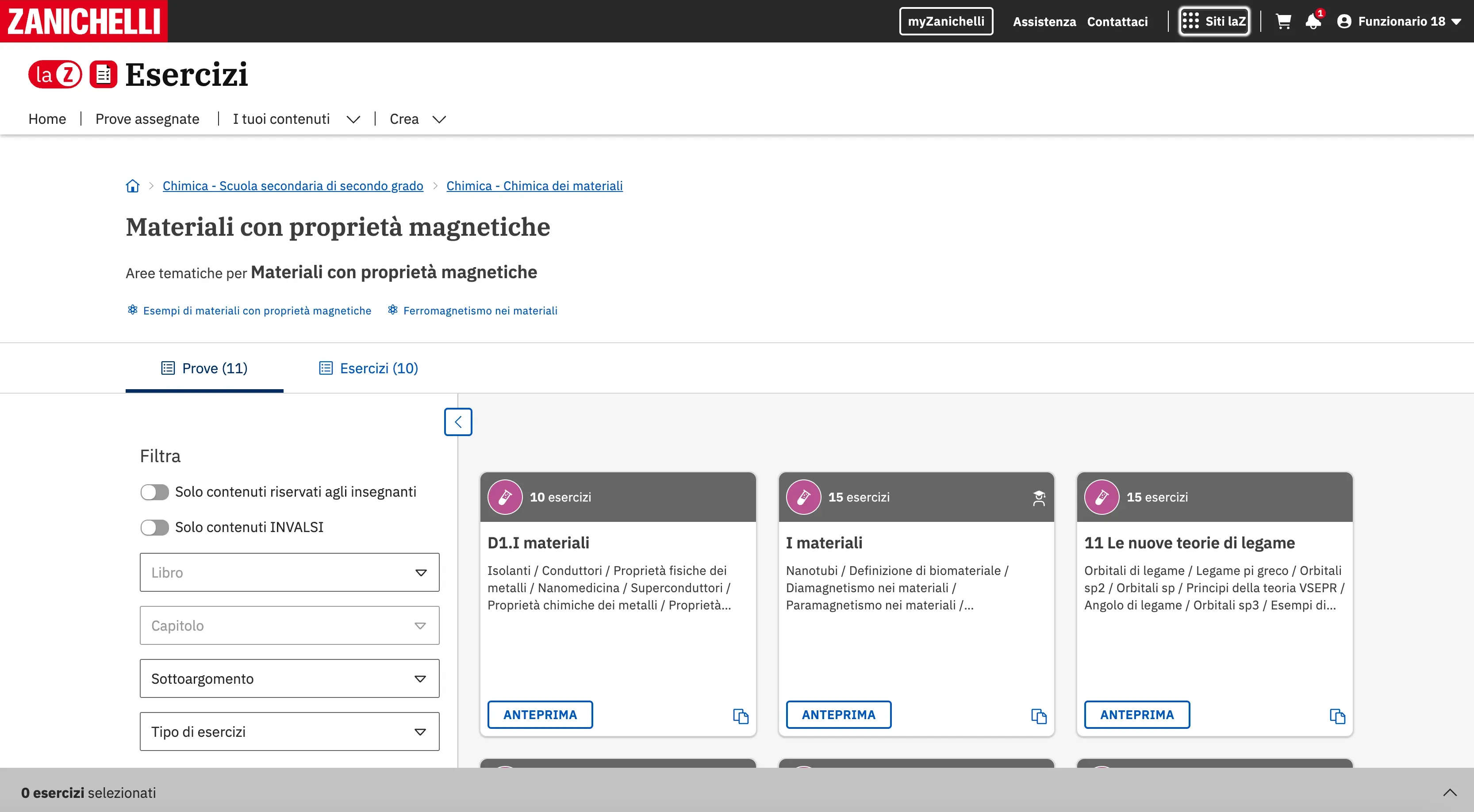Preview the I materiali test
This screenshot has width=1474, height=812.
point(838,715)
